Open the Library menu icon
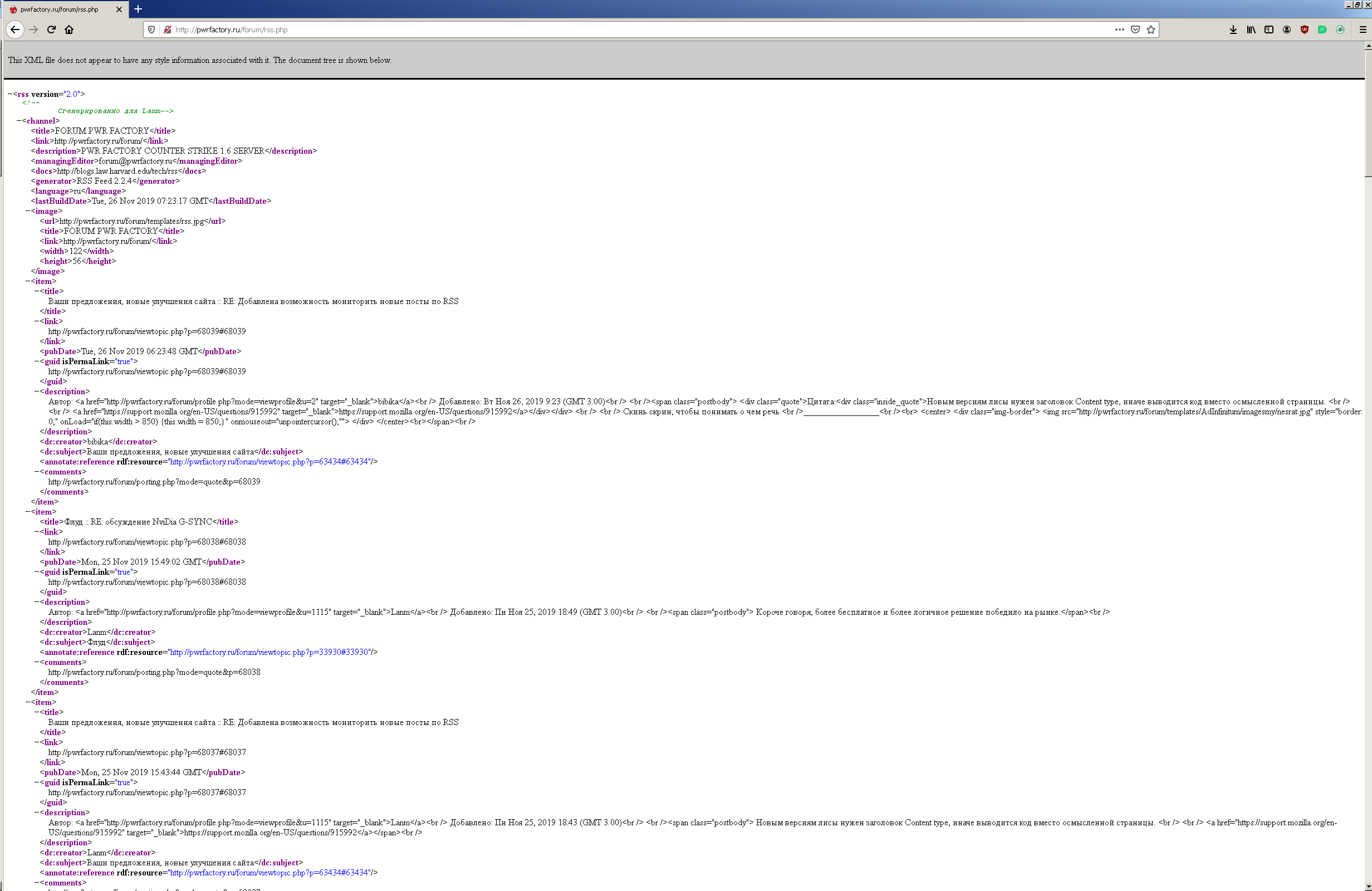 click(x=1251, y=30)
